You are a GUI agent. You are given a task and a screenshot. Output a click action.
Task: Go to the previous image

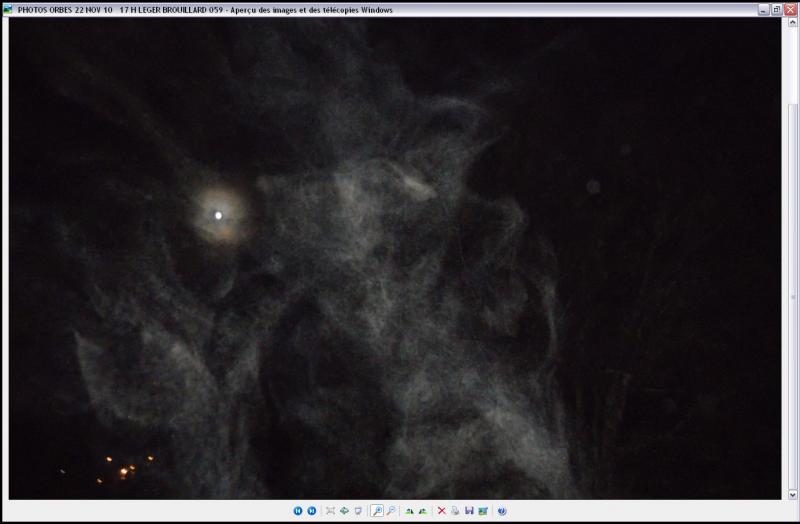tap(298, 511)
